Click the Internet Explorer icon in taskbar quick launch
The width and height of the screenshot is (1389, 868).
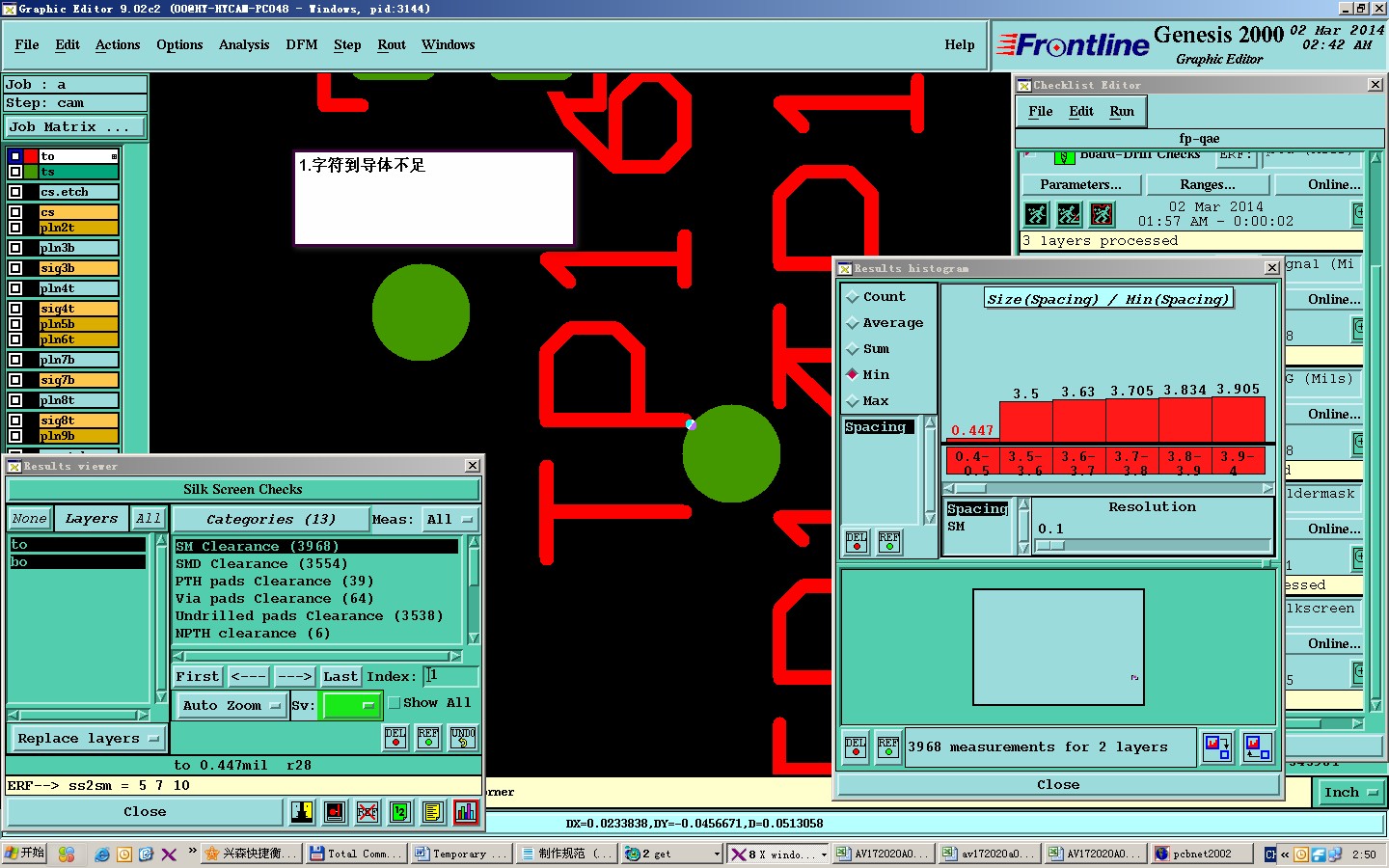101,854
